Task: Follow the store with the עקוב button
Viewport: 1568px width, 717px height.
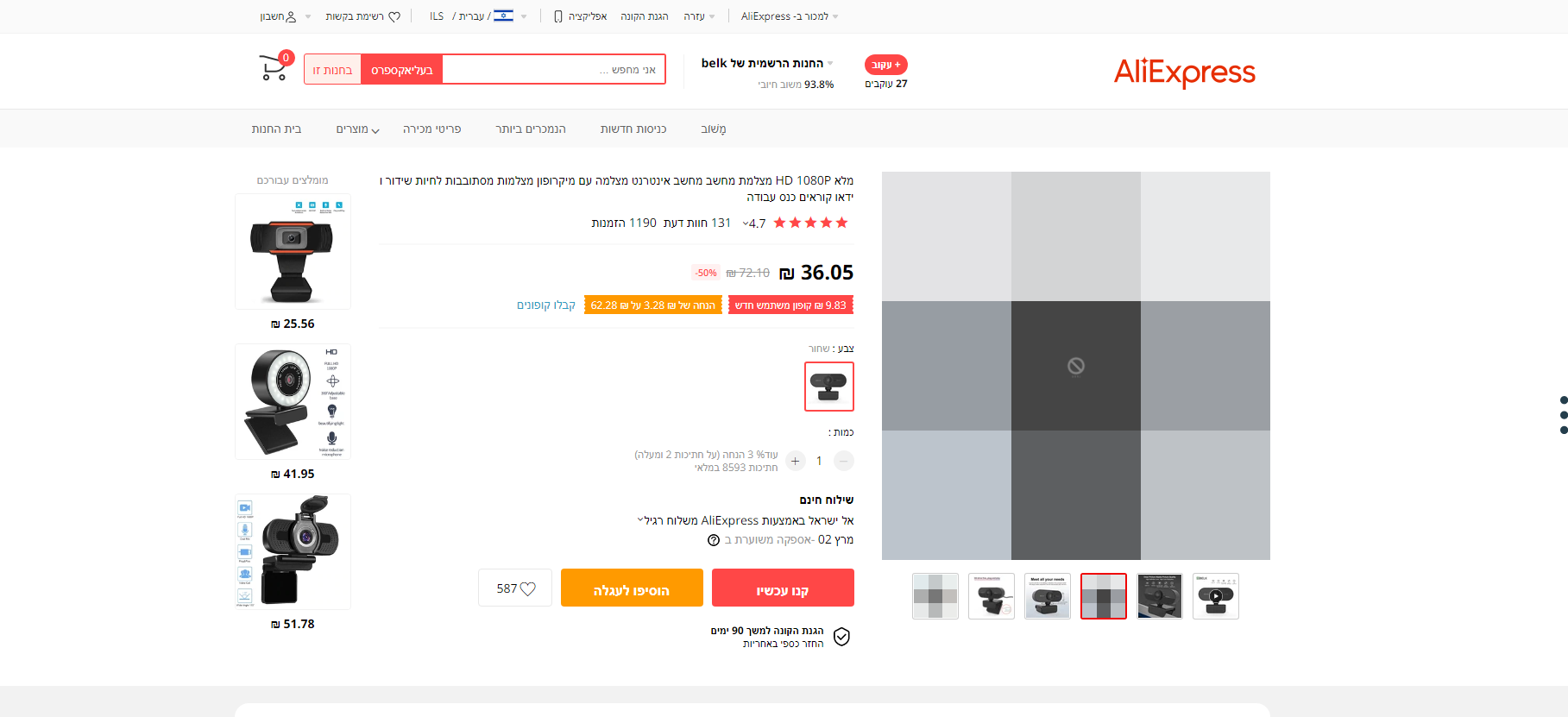Action: tap(886, 65)
